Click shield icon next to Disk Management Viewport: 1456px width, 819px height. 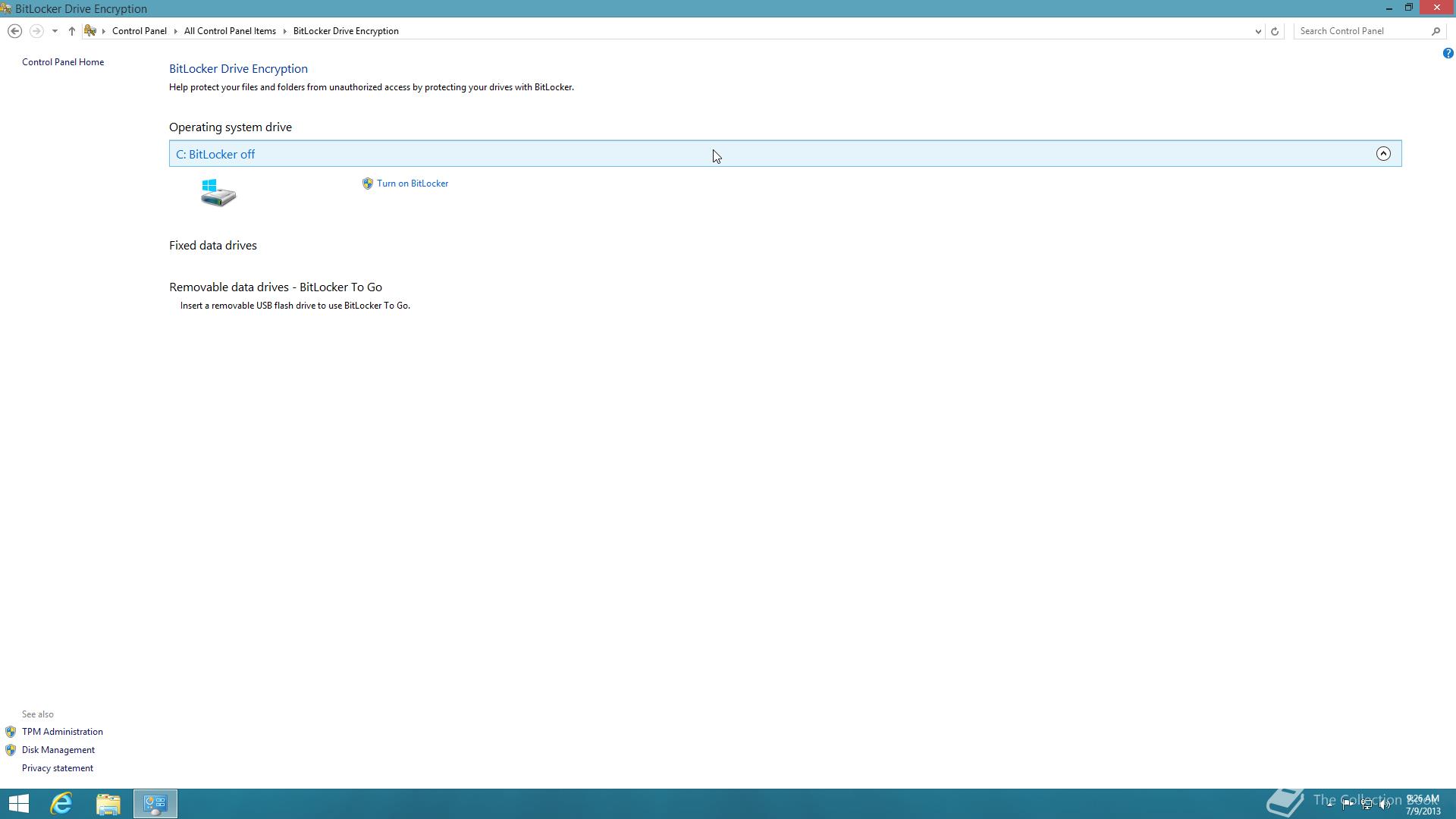pos(11,750)
